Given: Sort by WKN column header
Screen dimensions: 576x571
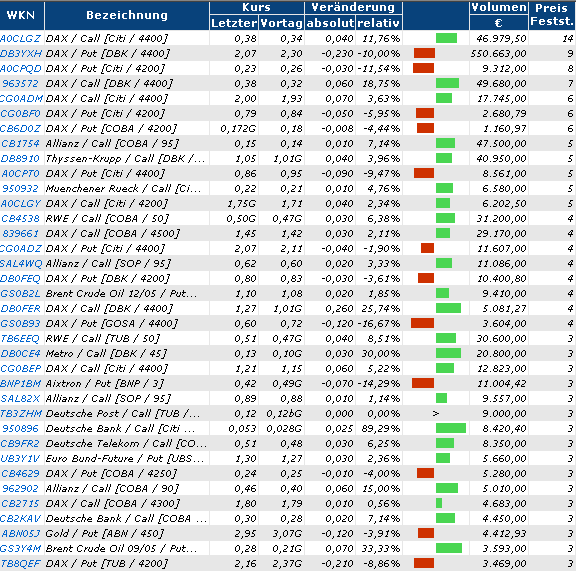Looking at the screenshot, I should (x=21, y=15).
